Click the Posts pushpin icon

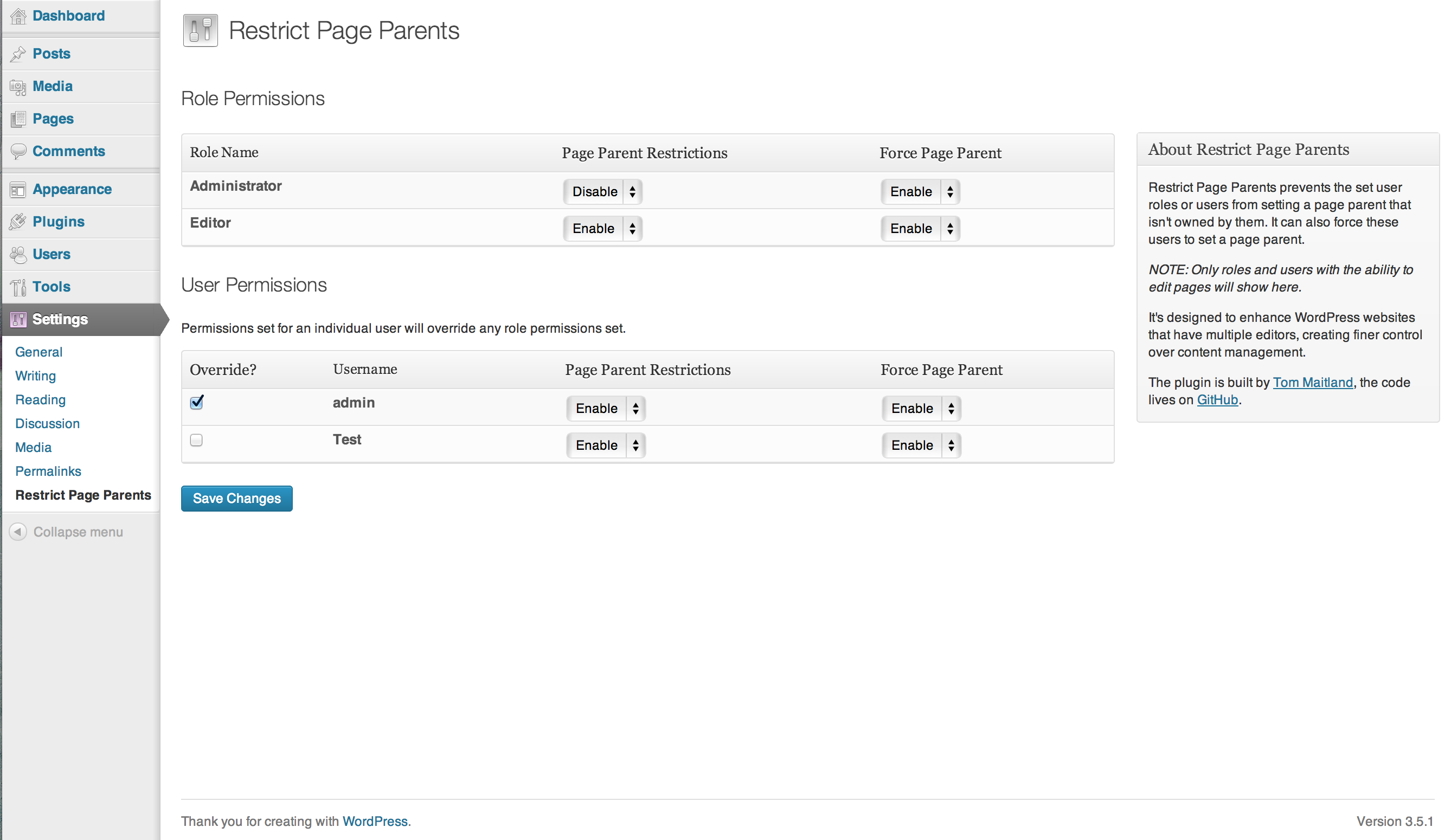coord(18,54)
